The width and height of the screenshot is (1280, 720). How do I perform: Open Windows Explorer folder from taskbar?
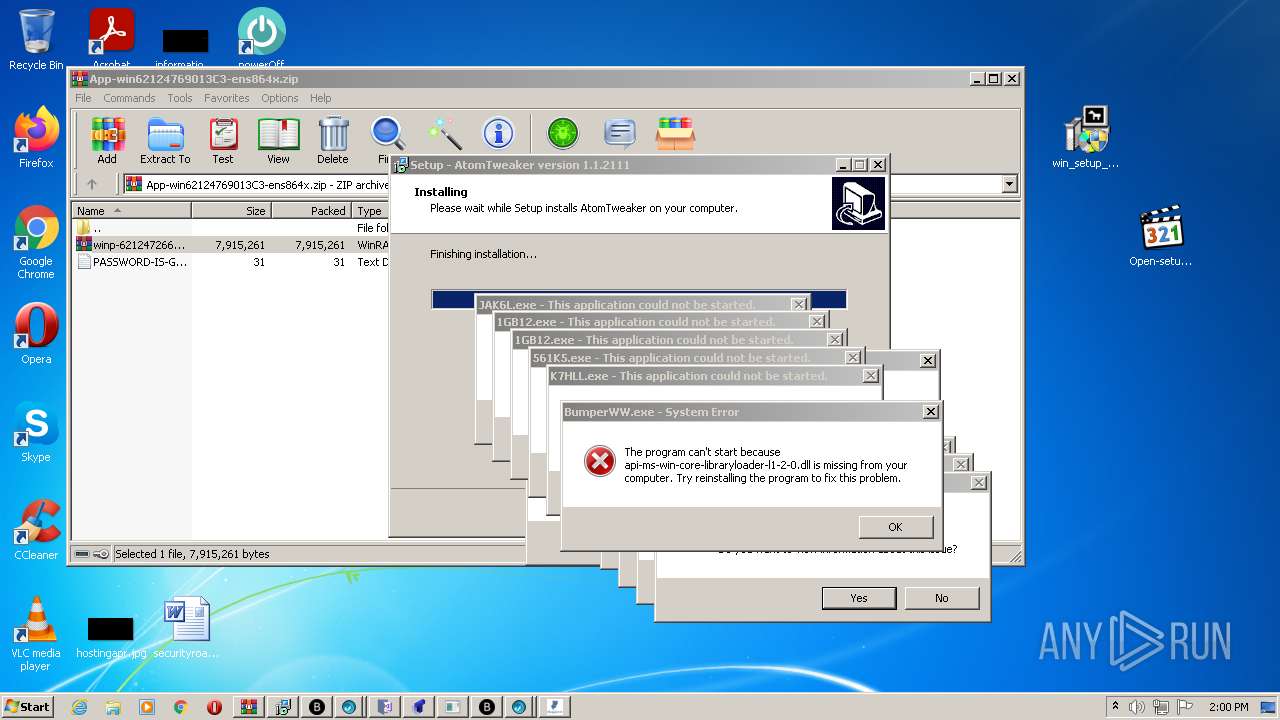(x=113, y=706)
